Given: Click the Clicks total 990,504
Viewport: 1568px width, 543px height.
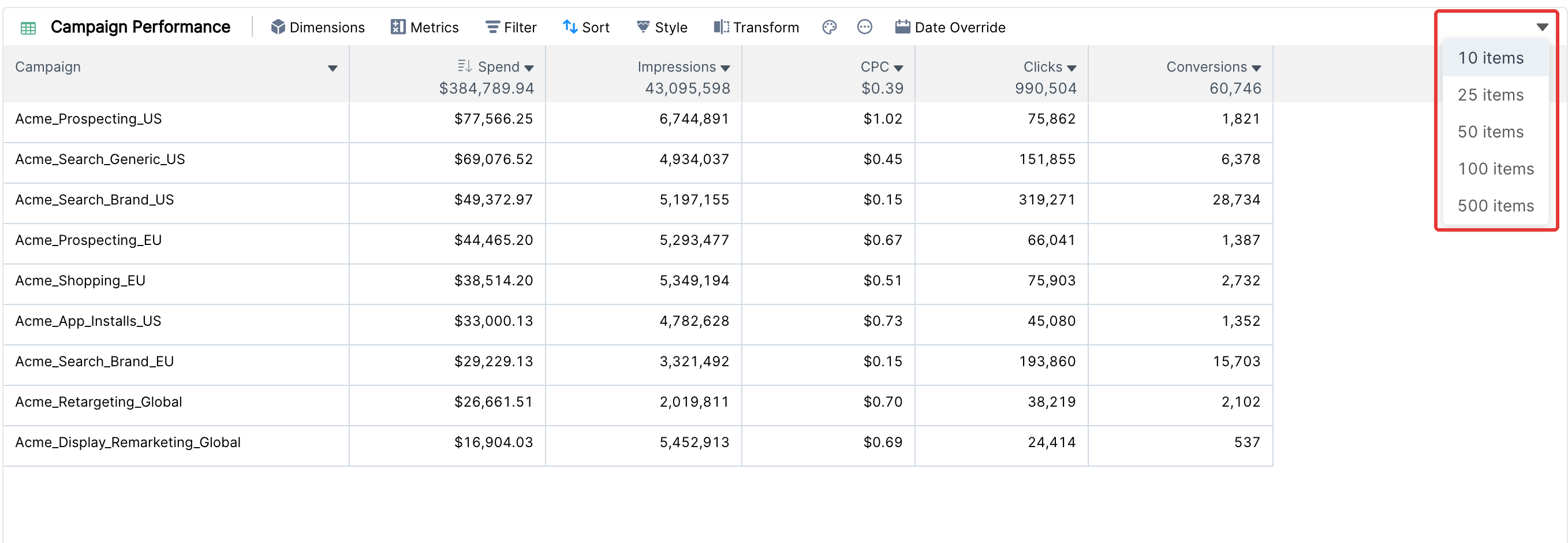Looking at the screenshot, I should (x=1045, y=89).
